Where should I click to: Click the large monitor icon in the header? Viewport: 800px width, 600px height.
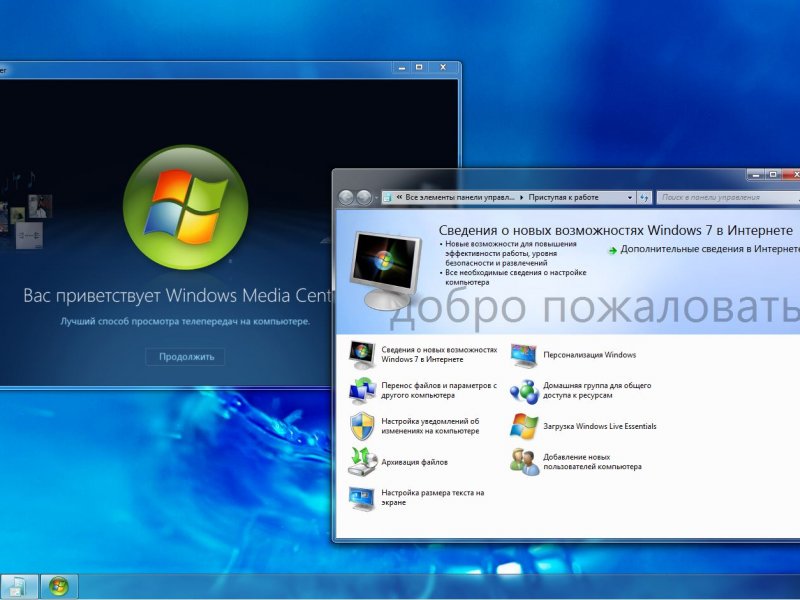(x=386, y=270)
